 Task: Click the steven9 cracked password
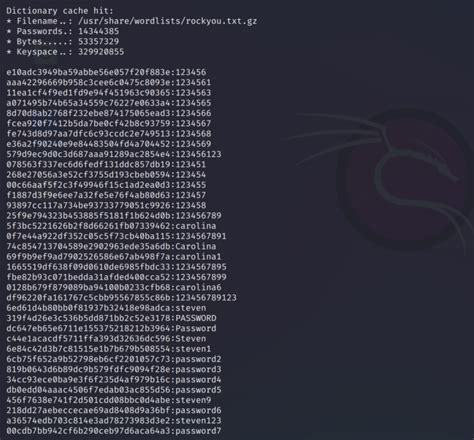click(193, 400)
